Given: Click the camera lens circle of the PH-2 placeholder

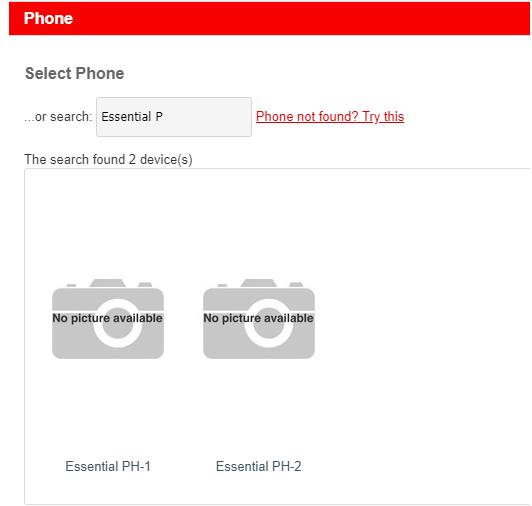Looking at the screenshot, I should 268,323.
